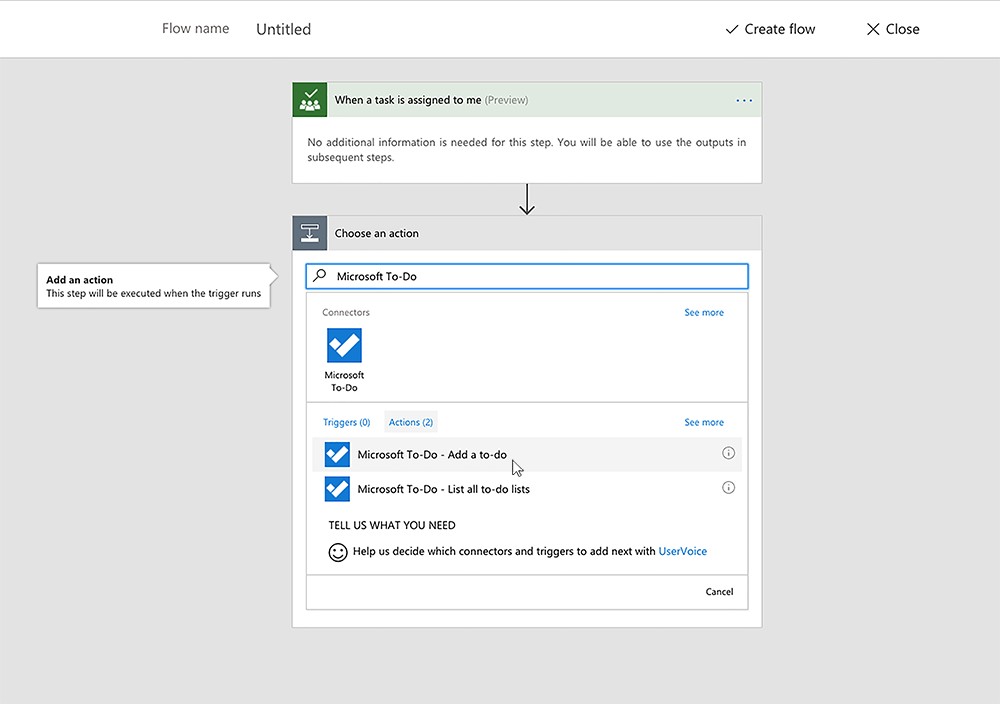This screenshot has height=704, width=1000.
Task: Click the smiley face feedback icon
Action: (338, 552)
